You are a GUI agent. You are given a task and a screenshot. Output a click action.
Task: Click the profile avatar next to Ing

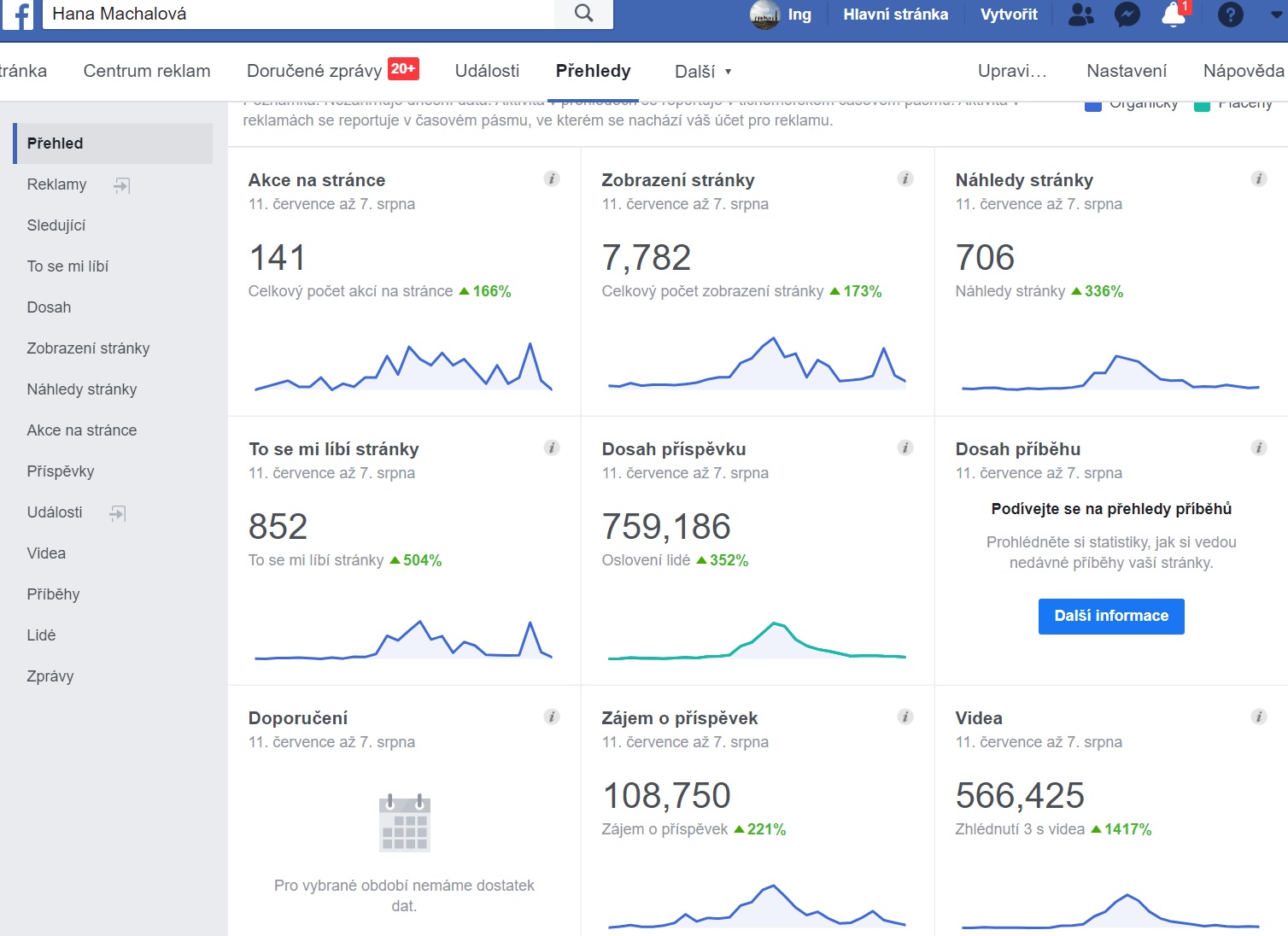pyautogui.click(x=764, y=15)
